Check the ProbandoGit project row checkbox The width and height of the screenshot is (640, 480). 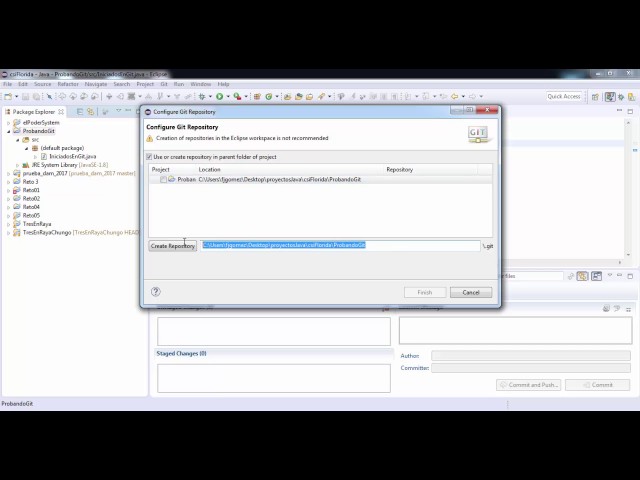pos(163,180)
